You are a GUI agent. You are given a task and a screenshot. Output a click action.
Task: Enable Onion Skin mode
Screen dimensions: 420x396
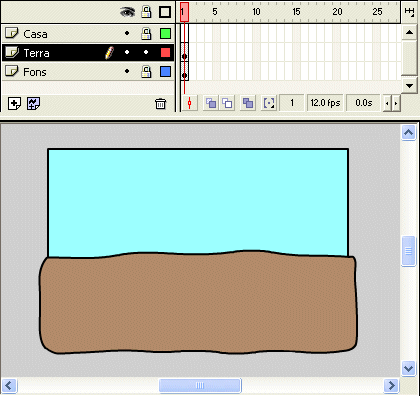point(211,103)
